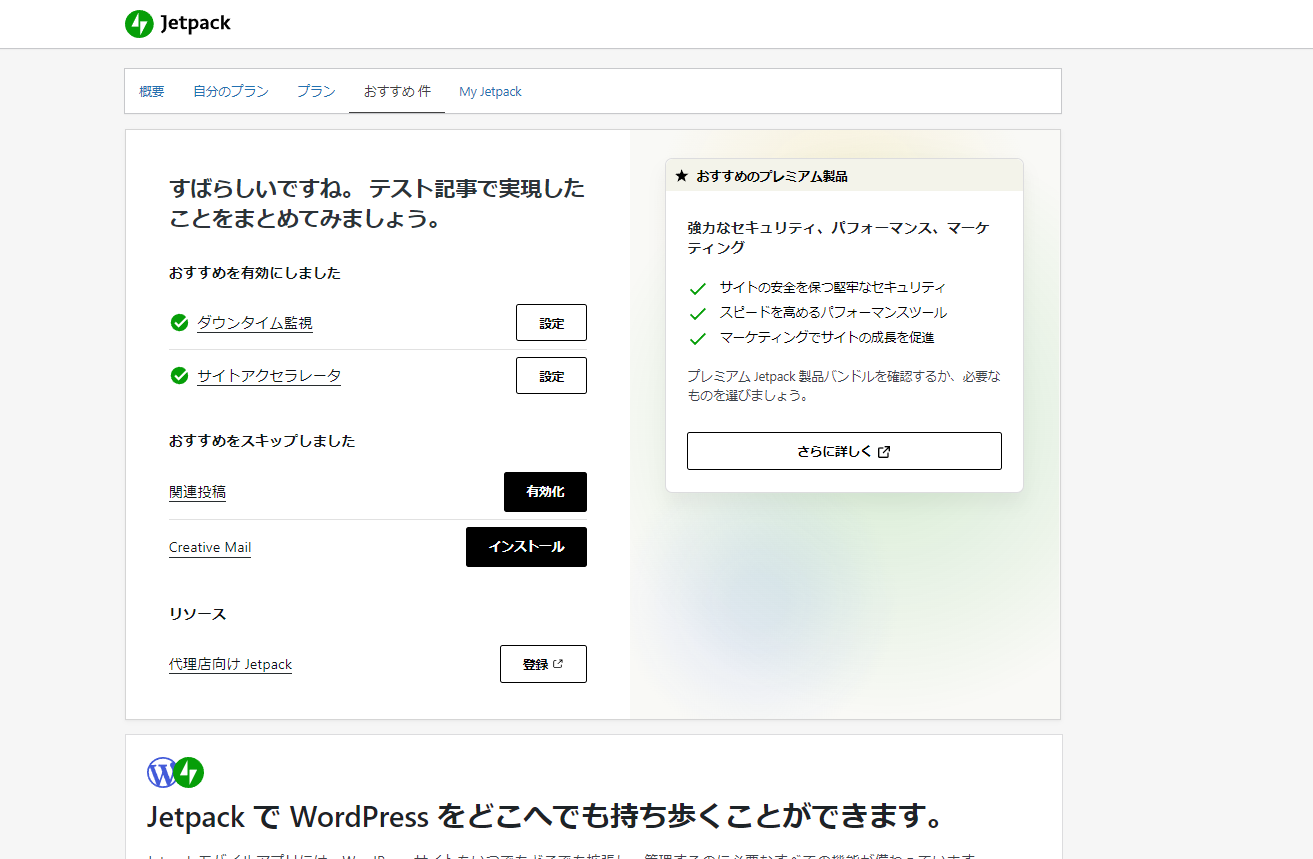Click the green check beside サイトアクセラレータ
Image resolution: width=1313 pixels, height=859 pixels.
180,376
